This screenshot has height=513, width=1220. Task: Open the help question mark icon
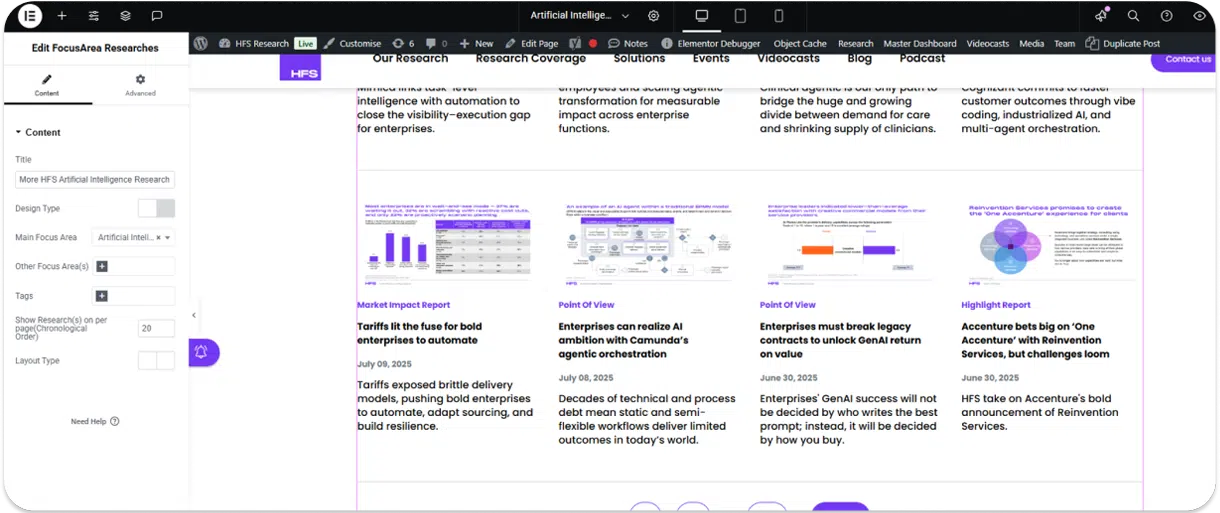(x=1166, y=16)
